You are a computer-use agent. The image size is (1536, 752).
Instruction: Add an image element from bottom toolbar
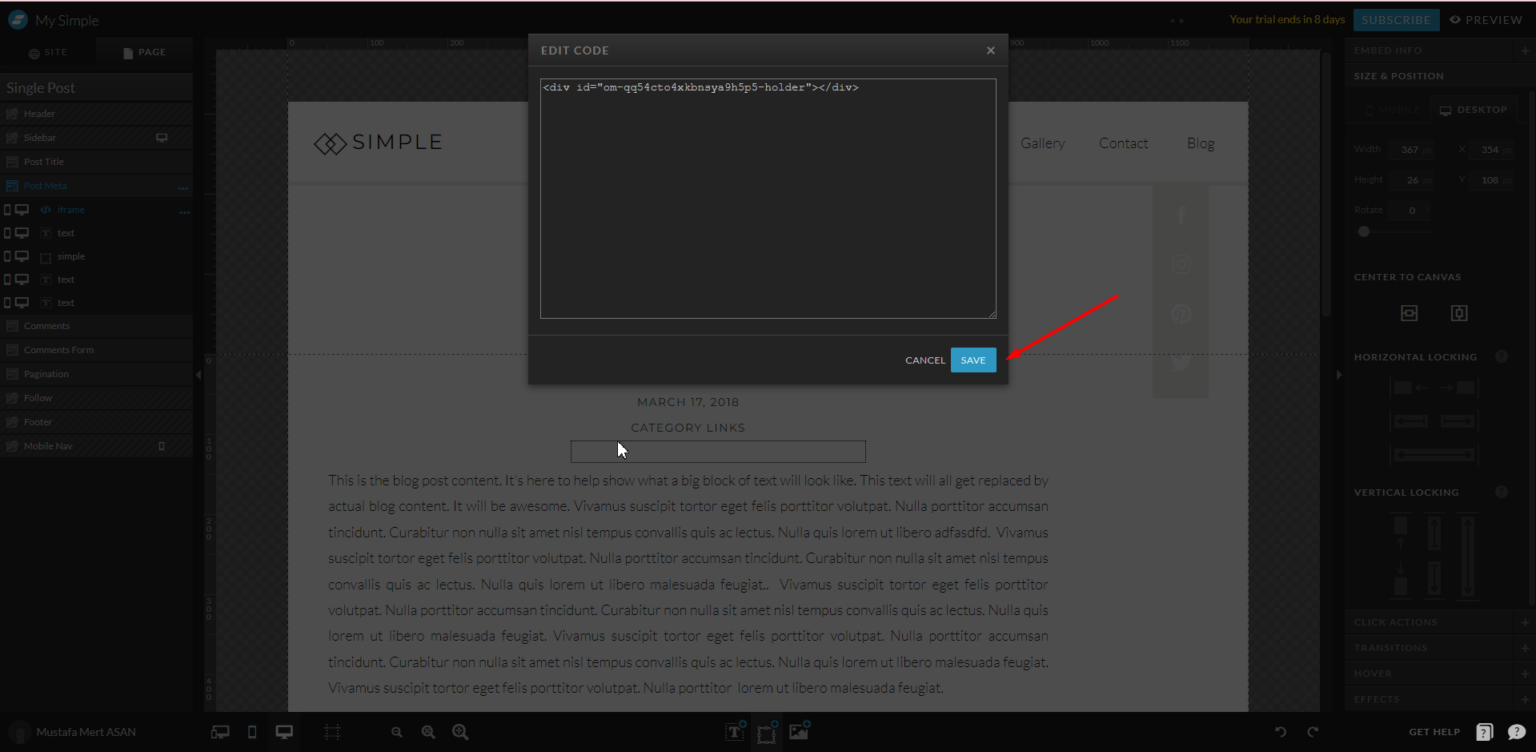tap(798, 732)
